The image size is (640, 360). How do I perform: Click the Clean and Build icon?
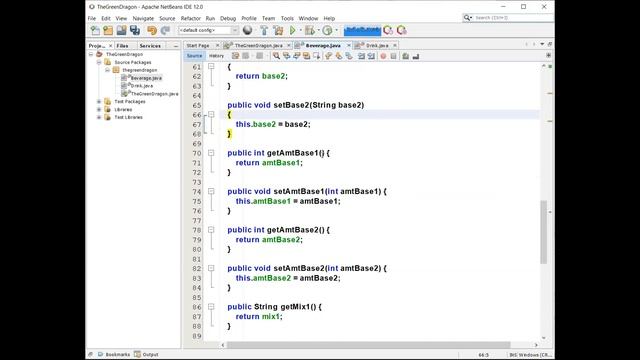[x=278, y=30]
